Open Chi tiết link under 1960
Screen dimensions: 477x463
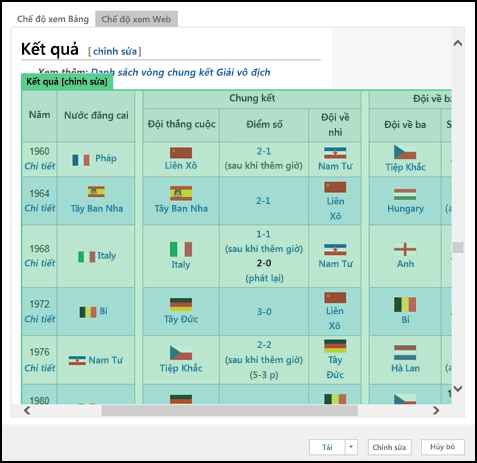point(40,166)
